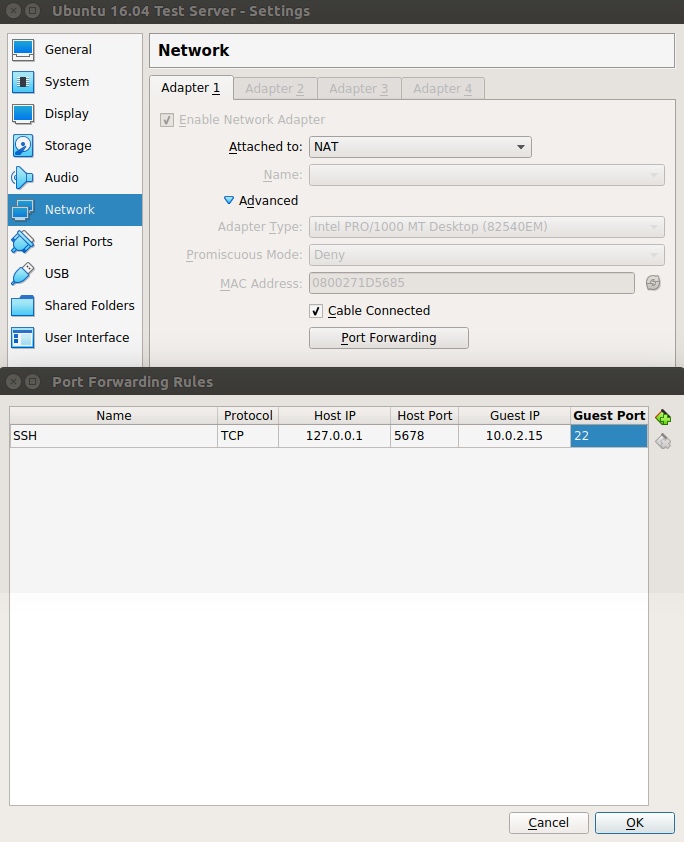Screen dimensions: 684x842
Task: Sort by the Name column header
Action: click(113, 416)
